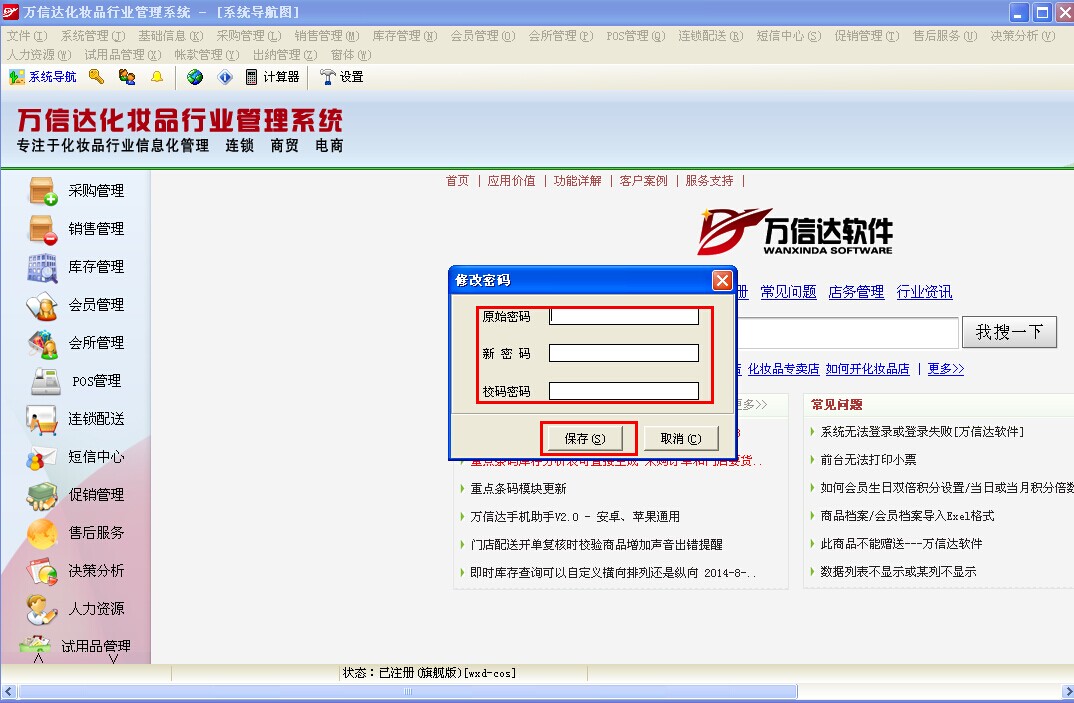
Task: Click the 取消 button in the password dialog
Action: click(x=679, y=438)
